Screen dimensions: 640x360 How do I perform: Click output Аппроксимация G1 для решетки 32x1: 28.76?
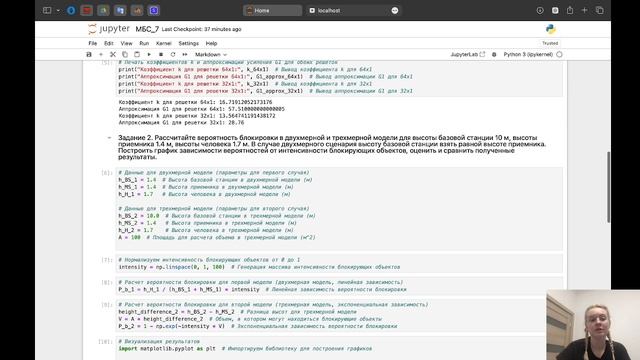point(181,122)
